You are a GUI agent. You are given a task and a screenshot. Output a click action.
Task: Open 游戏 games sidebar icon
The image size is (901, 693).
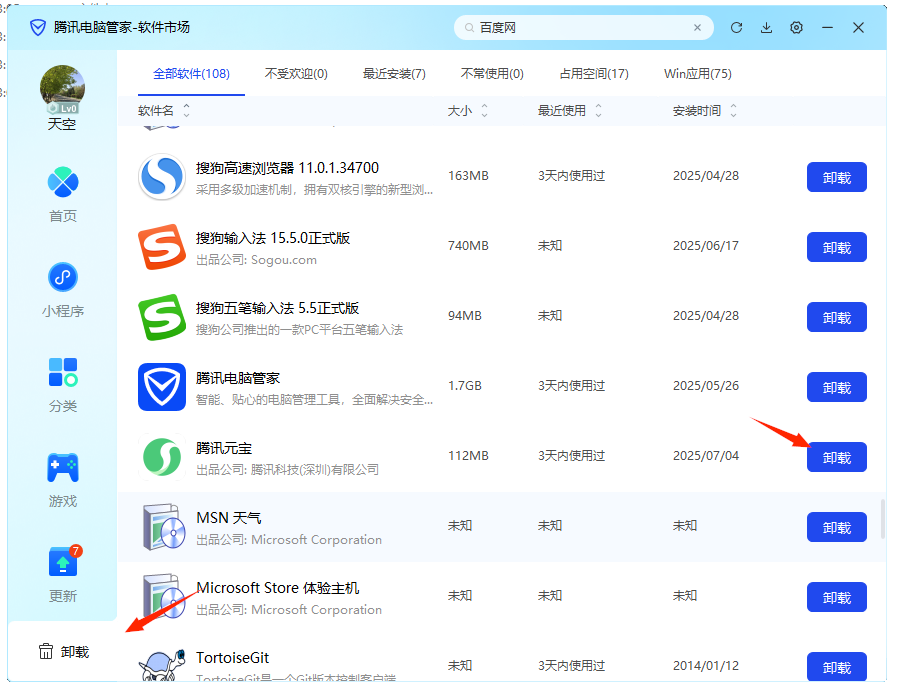[x=63, y=479]
